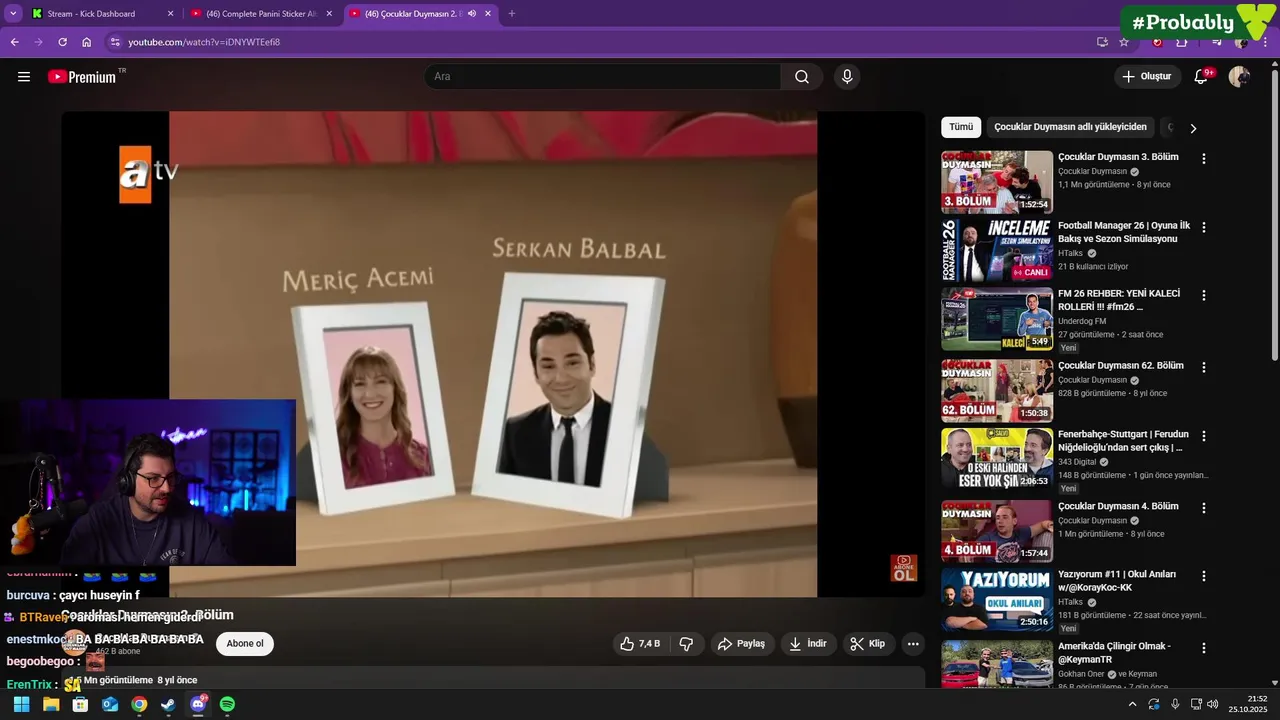Click the search magnifier button
This screenshot has width=1280, height=720.
[802, 77]
